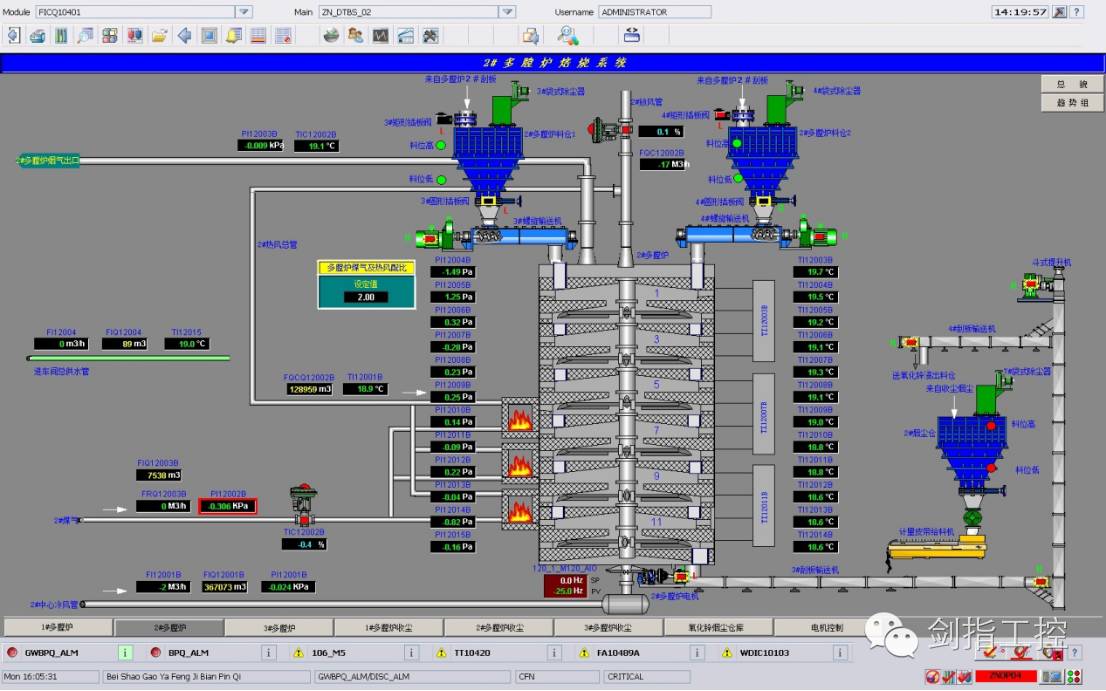1106x691 pixels.
Task: Click the Module field FICQ10401
Action: click(x=135, y=12)
